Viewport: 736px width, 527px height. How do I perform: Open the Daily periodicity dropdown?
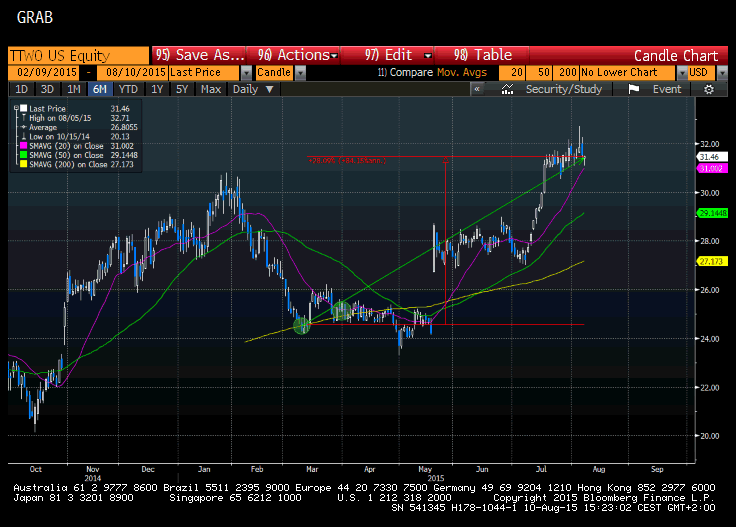[x=253, y=89]
